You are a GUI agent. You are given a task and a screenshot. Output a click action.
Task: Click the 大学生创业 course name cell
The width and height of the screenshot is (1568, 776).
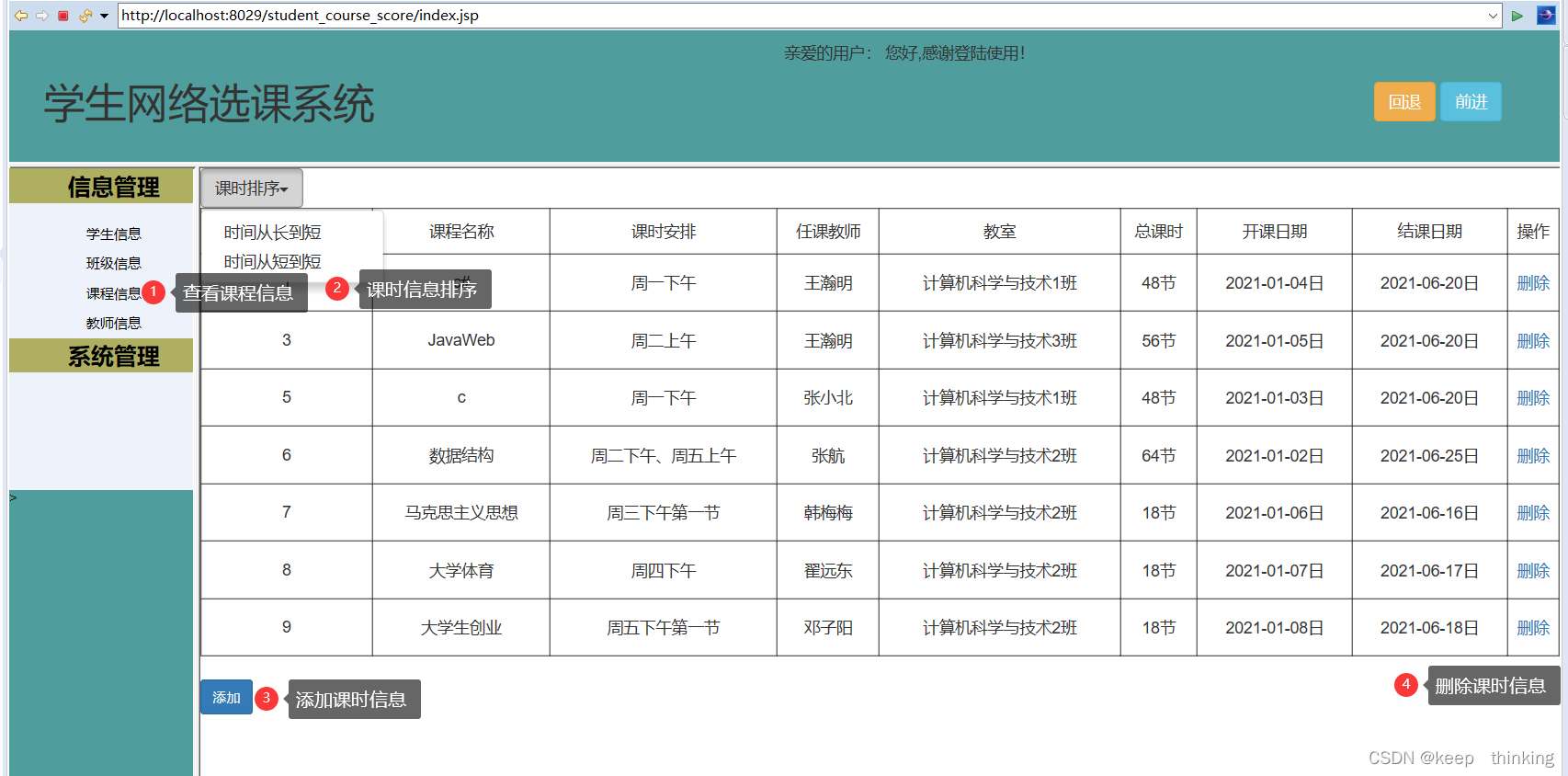pos(461,628)
